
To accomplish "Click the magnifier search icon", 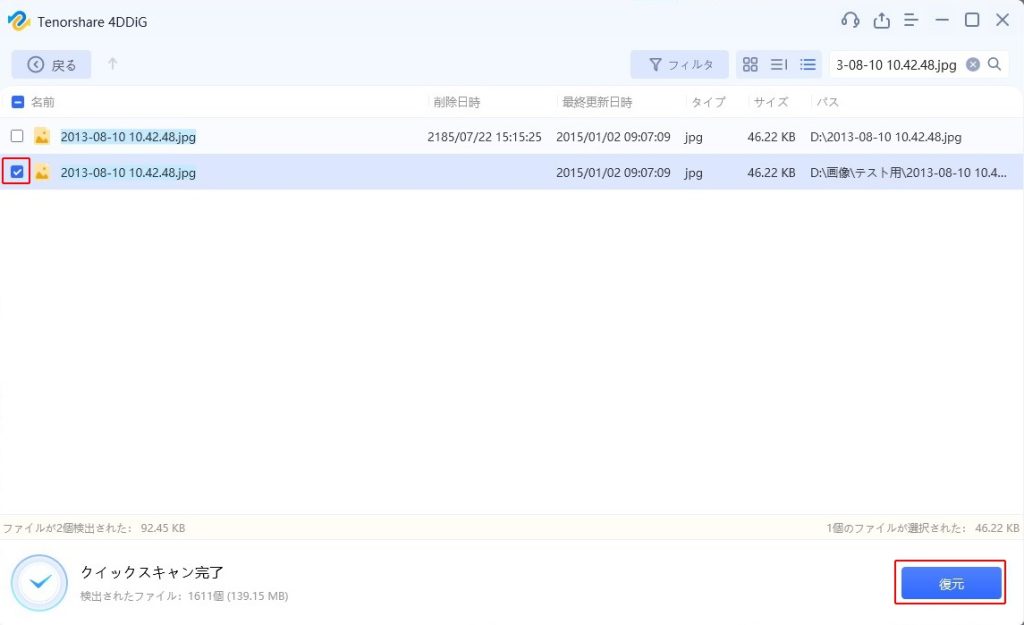I will (995, 65).
